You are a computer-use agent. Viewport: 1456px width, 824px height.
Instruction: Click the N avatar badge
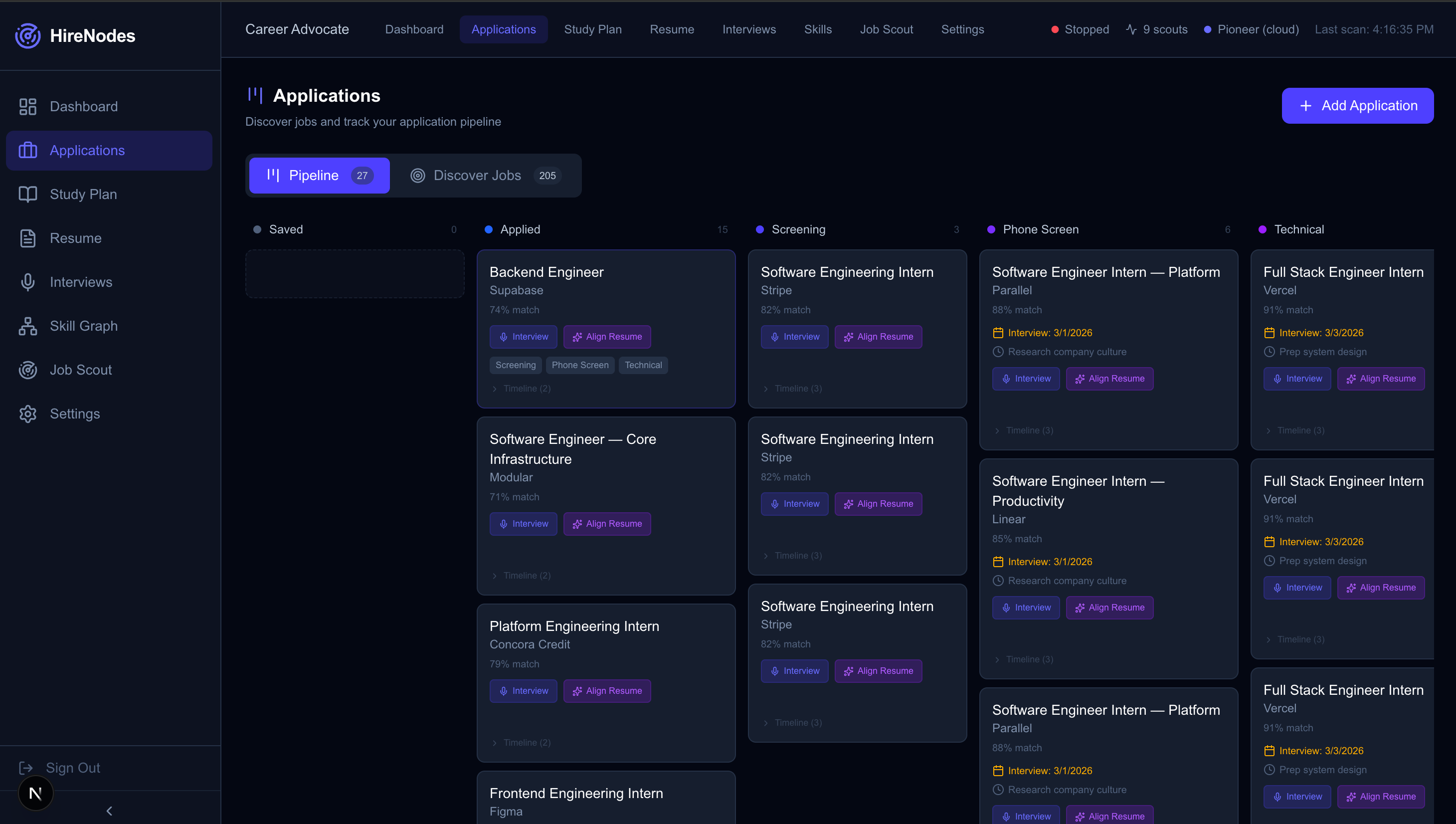point(35,794)
